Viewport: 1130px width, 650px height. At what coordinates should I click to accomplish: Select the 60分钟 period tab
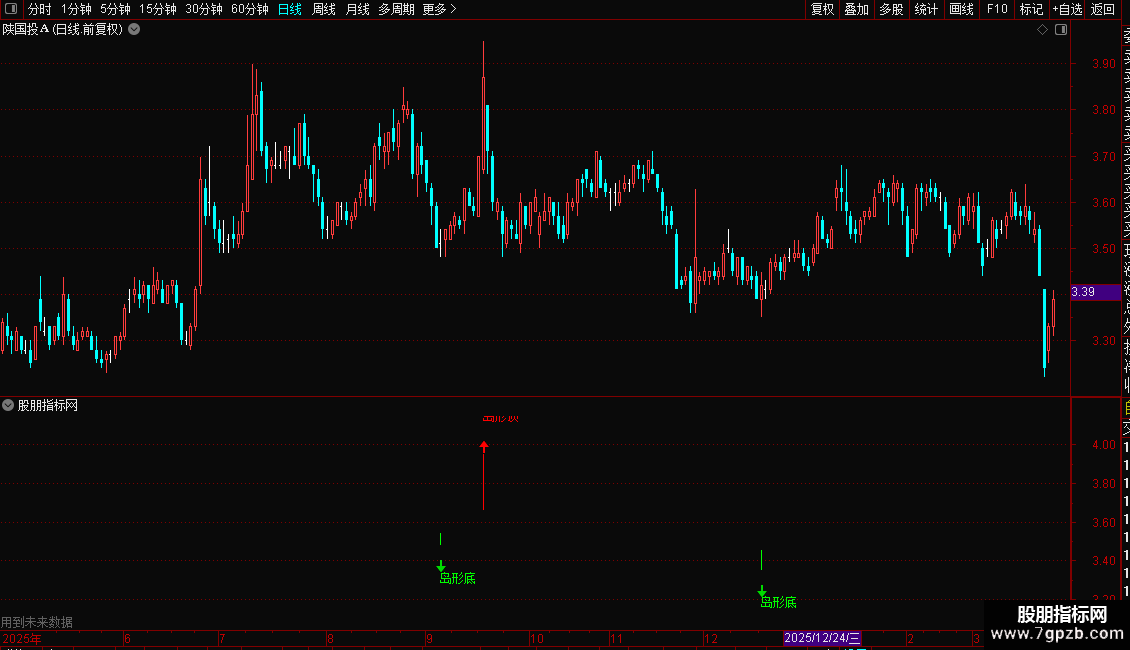249,9
